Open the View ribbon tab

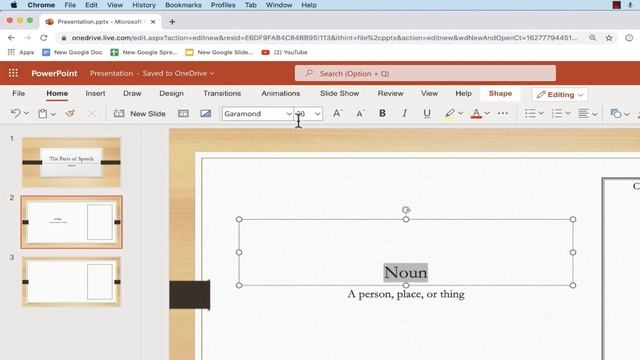(x=429, y=93)
